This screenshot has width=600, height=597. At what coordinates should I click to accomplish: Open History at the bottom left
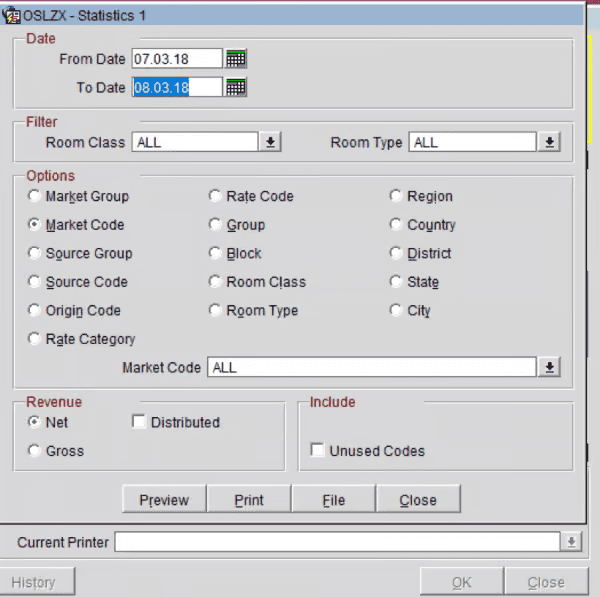click(34, 582)
